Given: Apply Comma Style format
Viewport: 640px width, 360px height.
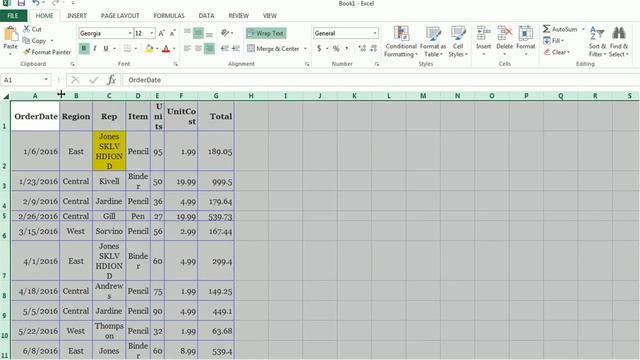Looking at the screenshot, I should pos(347,49).
